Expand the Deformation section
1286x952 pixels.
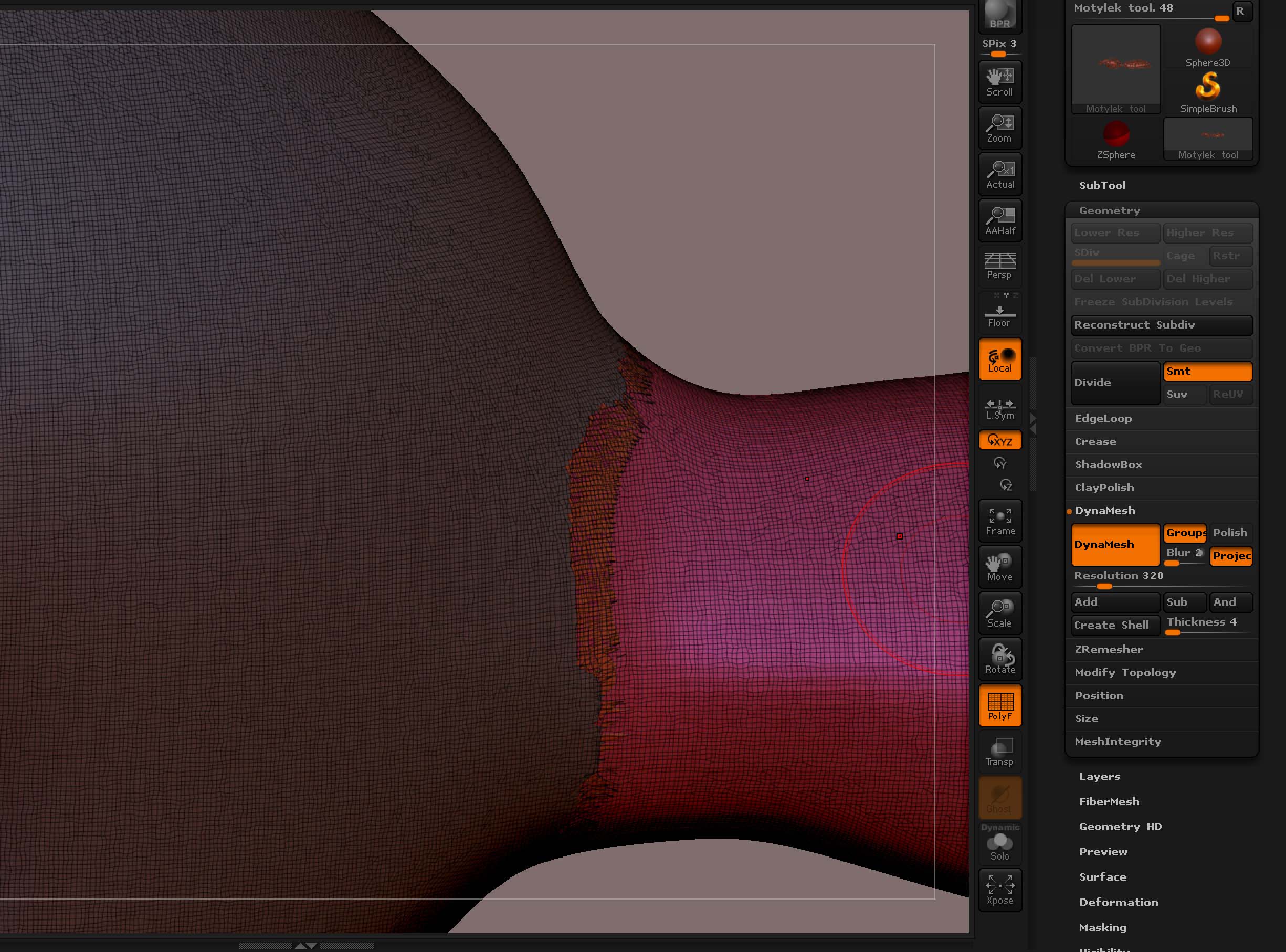pyautogui.click(x=1118, y=902)
